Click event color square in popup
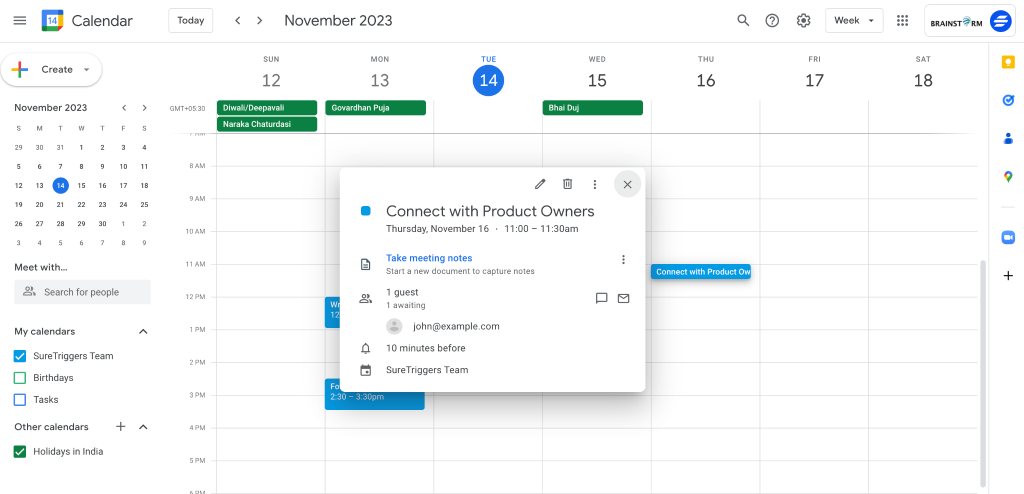 [x=366, y=211]
